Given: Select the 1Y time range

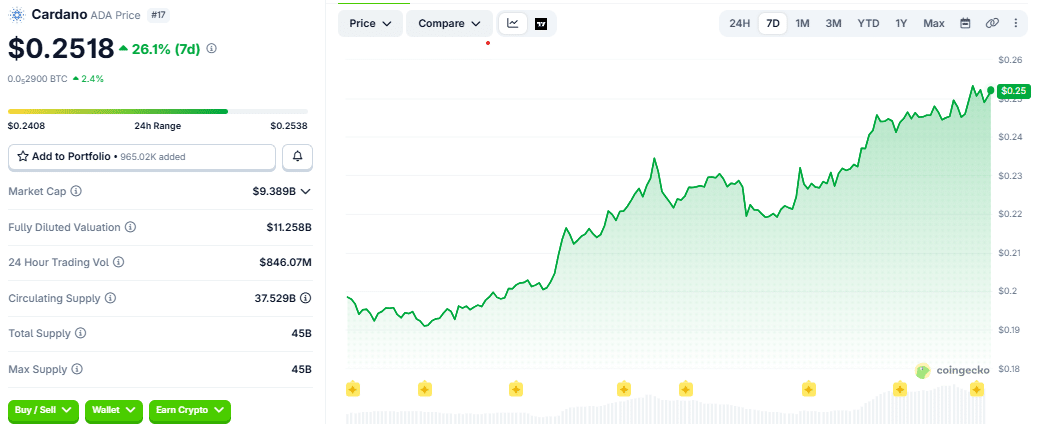Looking at the screenshot, I should tap(901, 23).
